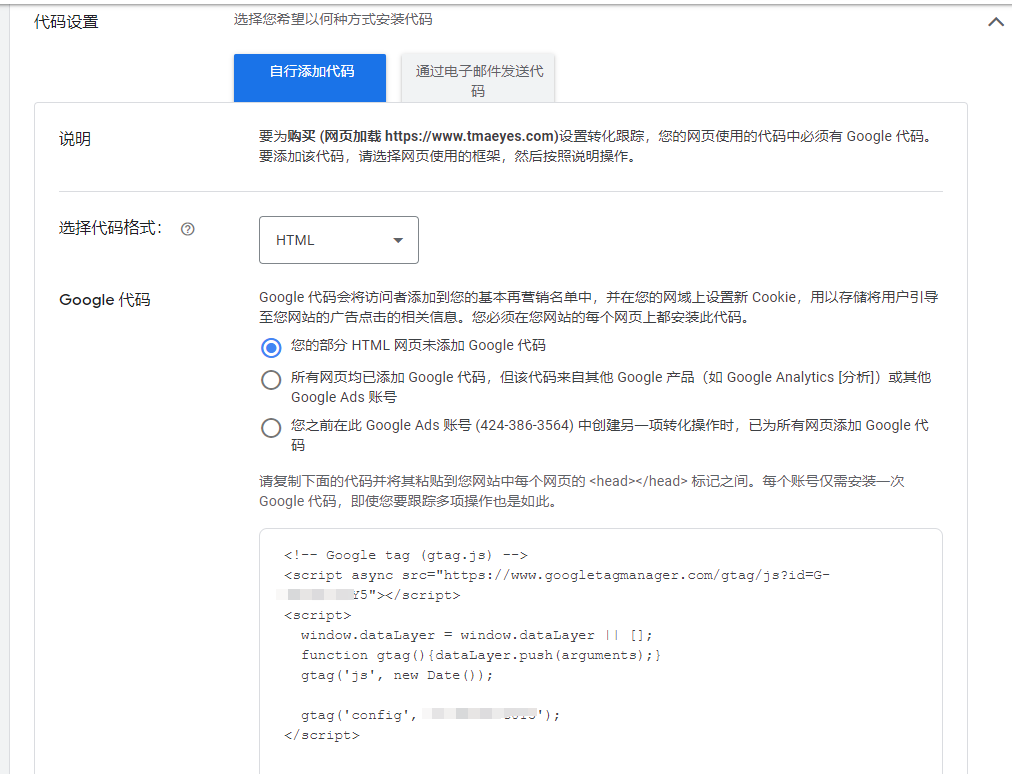Switch to 通过电子邮件发送代码 tab
The height and width of the screenshot is (774, 1012).
point(478,77)
